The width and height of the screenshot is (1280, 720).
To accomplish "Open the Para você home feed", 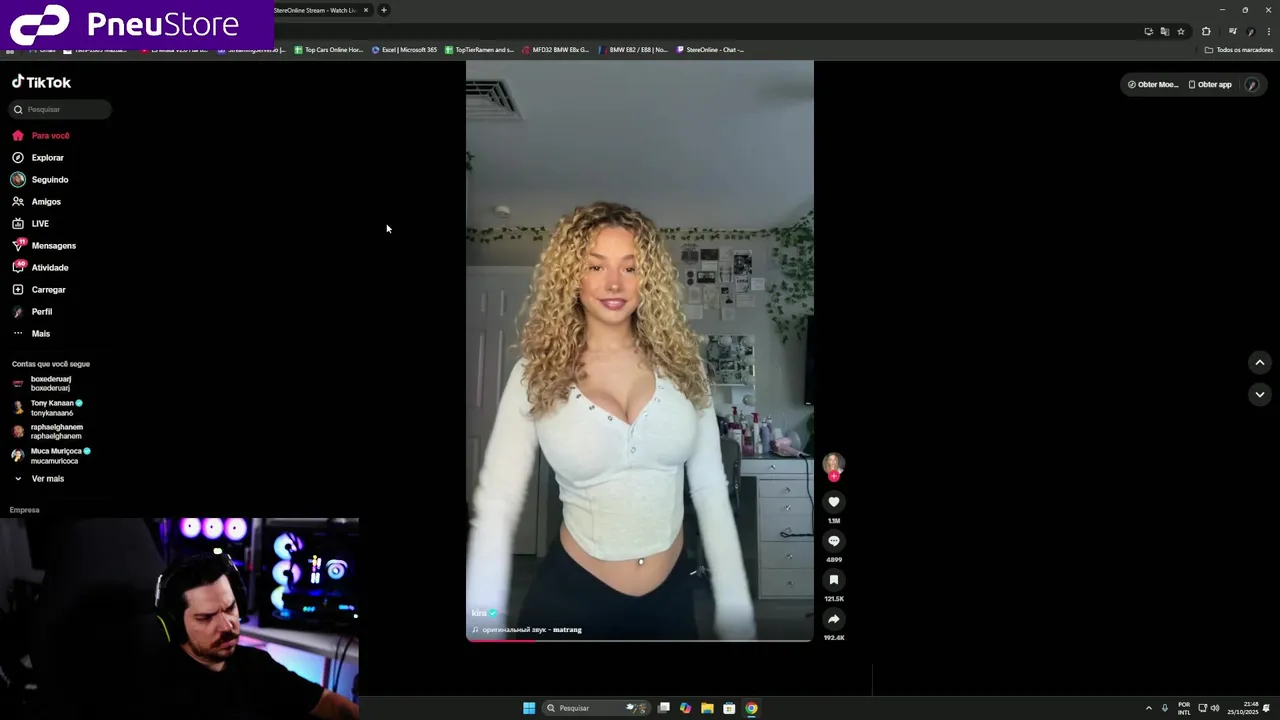I will (41, 135).
